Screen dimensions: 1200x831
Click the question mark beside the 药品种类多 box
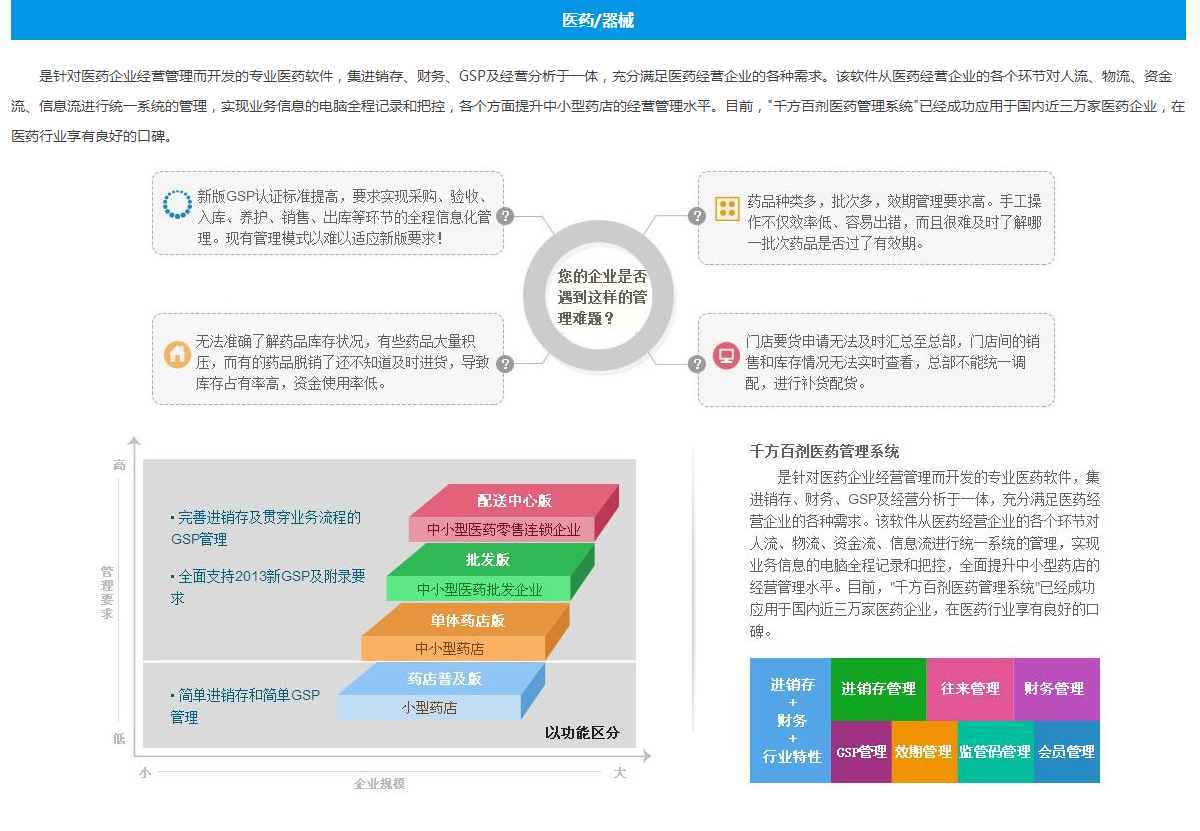(x=697, y=216)
